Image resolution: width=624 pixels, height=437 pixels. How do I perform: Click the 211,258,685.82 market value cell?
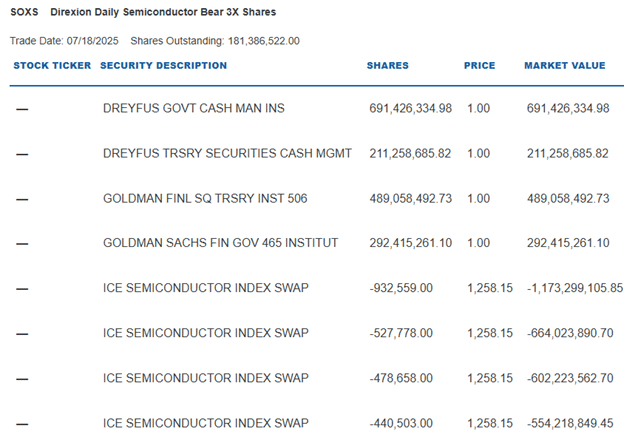567,154
